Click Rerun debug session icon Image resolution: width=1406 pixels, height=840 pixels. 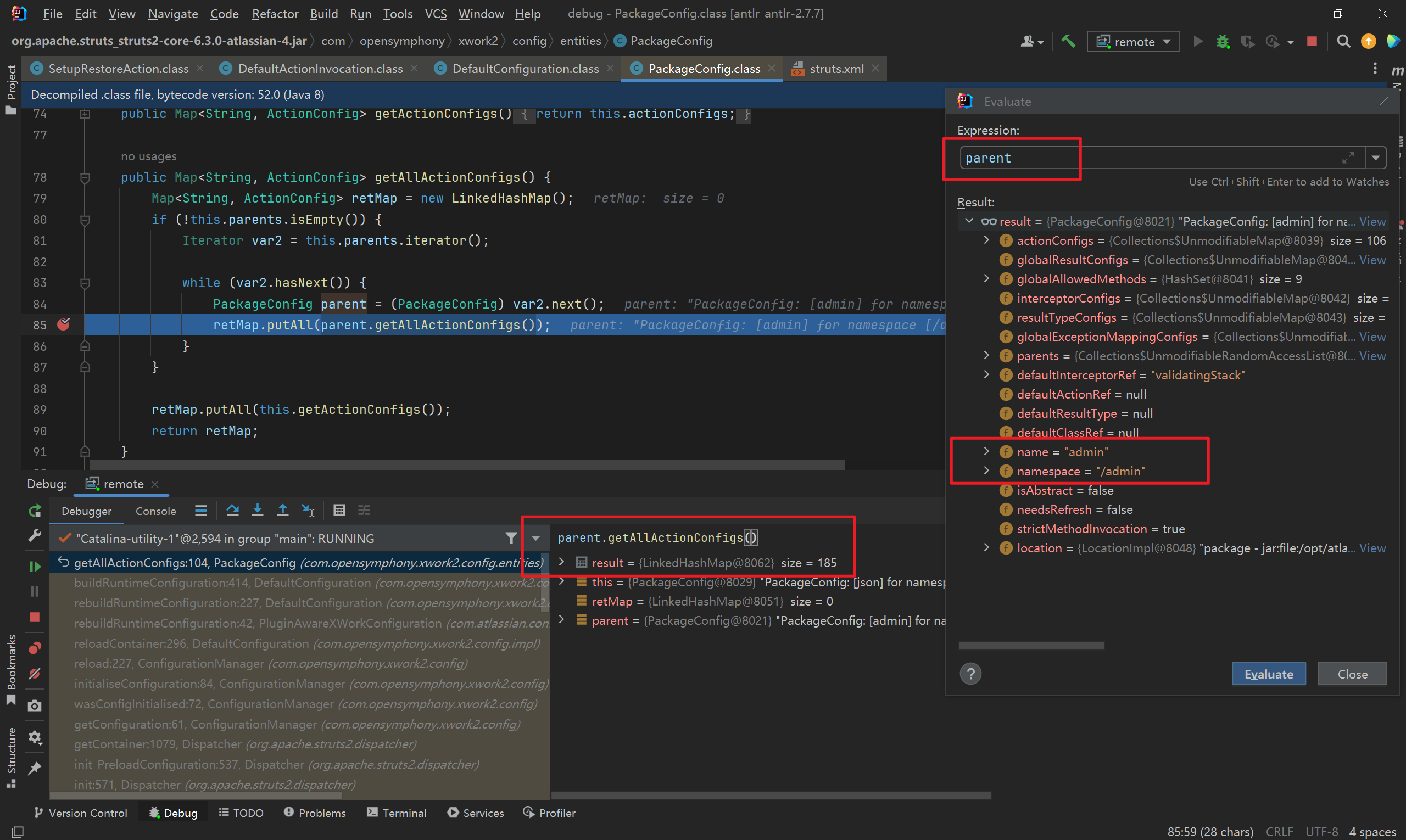[35, 511]
